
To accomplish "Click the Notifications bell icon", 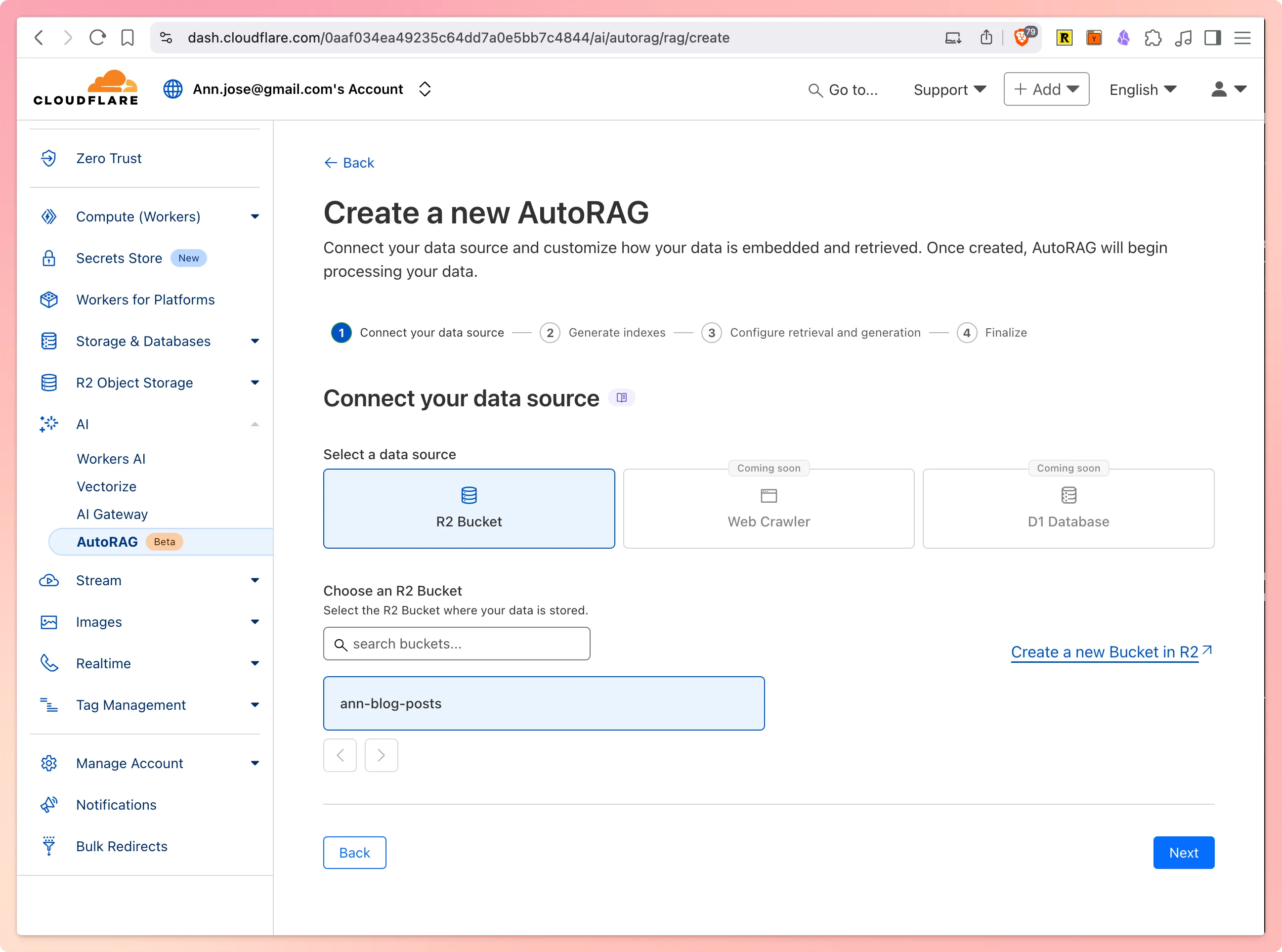I will point(49,804).
